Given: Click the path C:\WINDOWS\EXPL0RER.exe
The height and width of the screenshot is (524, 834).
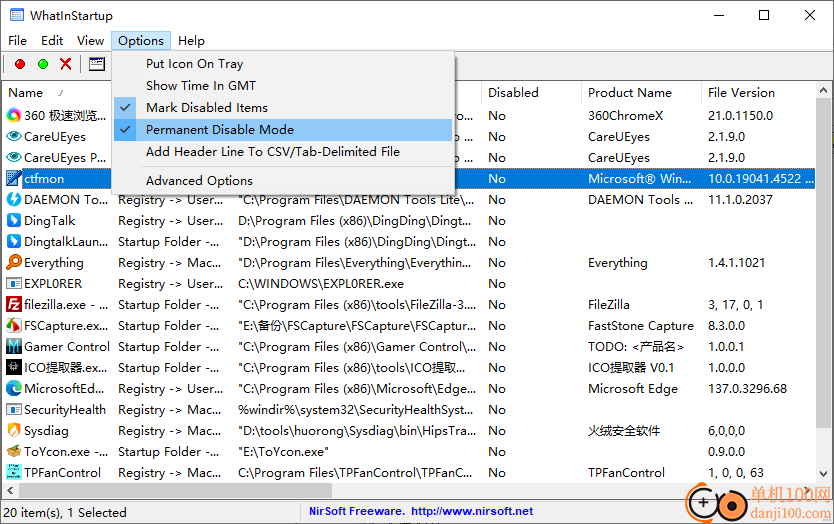Looking at the screenshot, I should pyautogui.click(x=321, y=284).
